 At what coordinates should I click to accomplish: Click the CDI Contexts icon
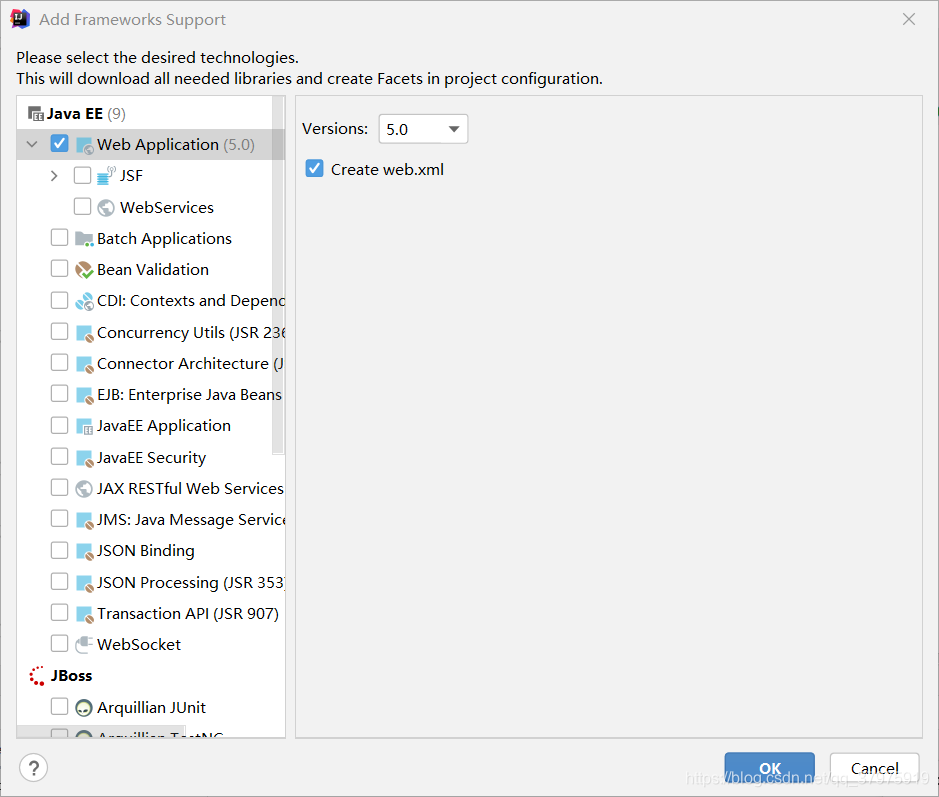[x=84, y=301]
